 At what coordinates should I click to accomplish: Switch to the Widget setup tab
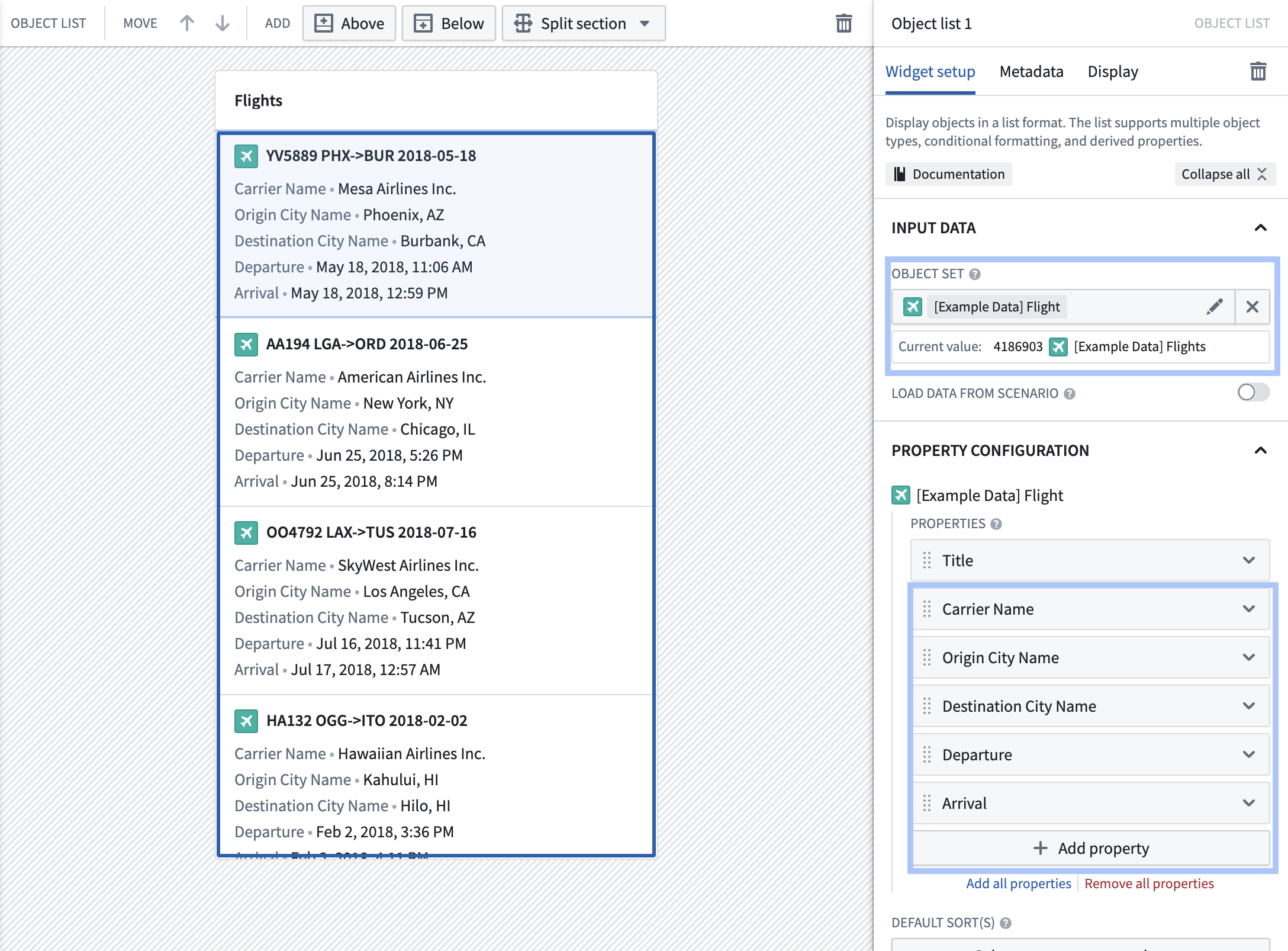[x=930, y=72]
